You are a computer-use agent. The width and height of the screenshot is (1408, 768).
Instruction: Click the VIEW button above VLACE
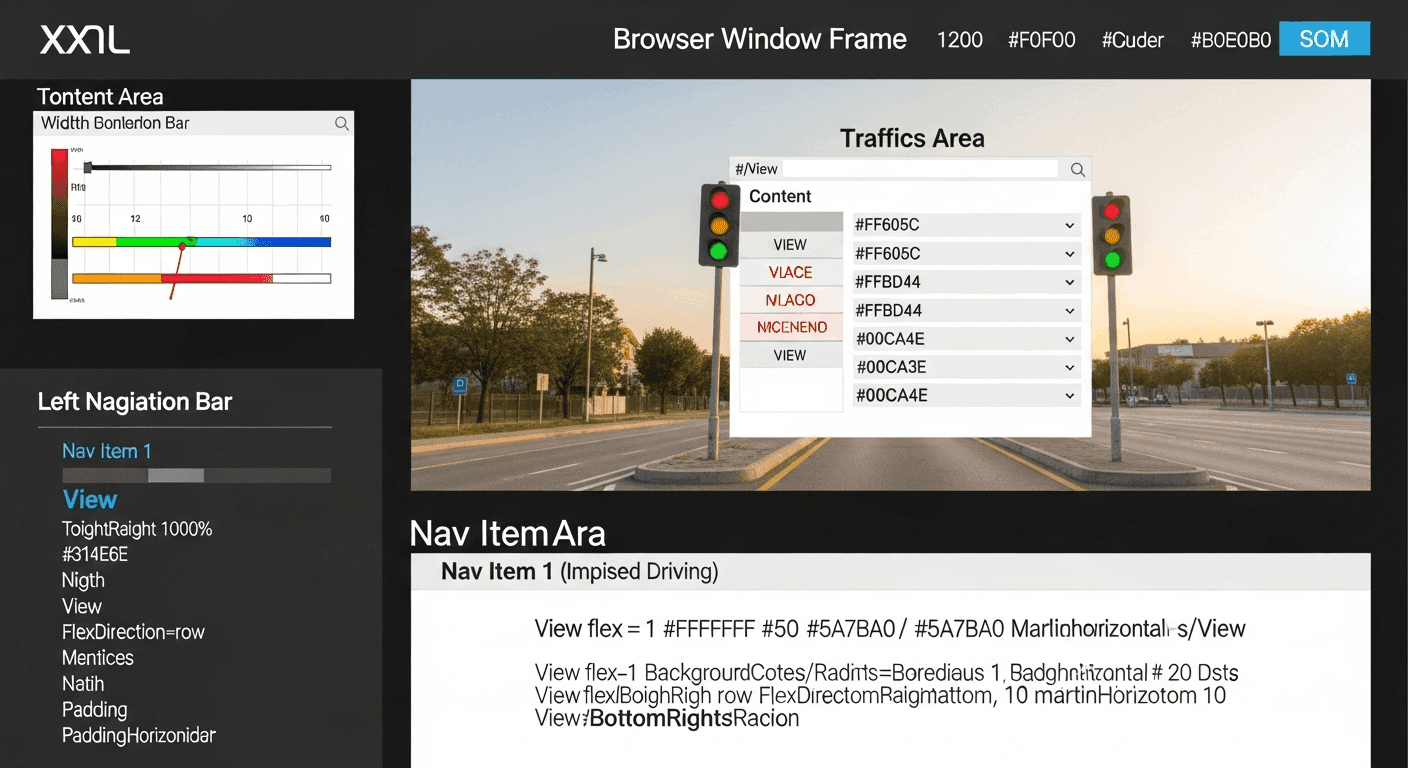[790, 245]
